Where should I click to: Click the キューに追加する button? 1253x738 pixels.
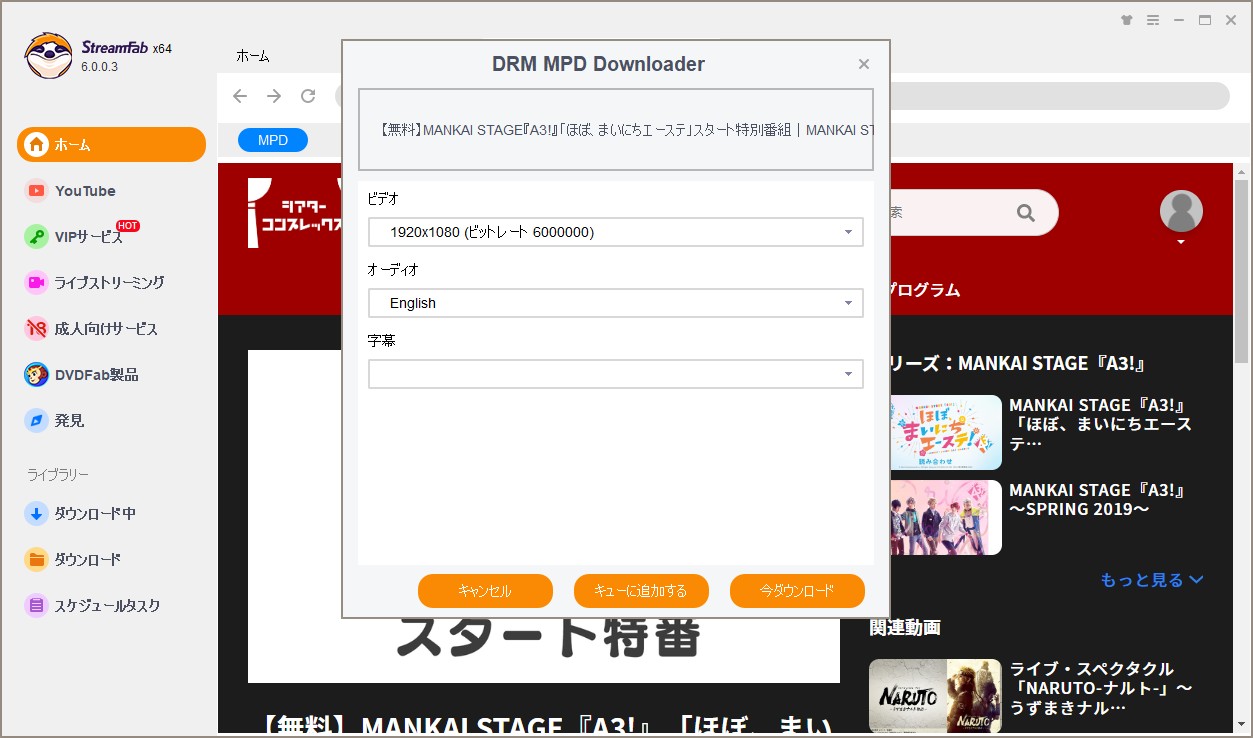click(x=640, y=591)
